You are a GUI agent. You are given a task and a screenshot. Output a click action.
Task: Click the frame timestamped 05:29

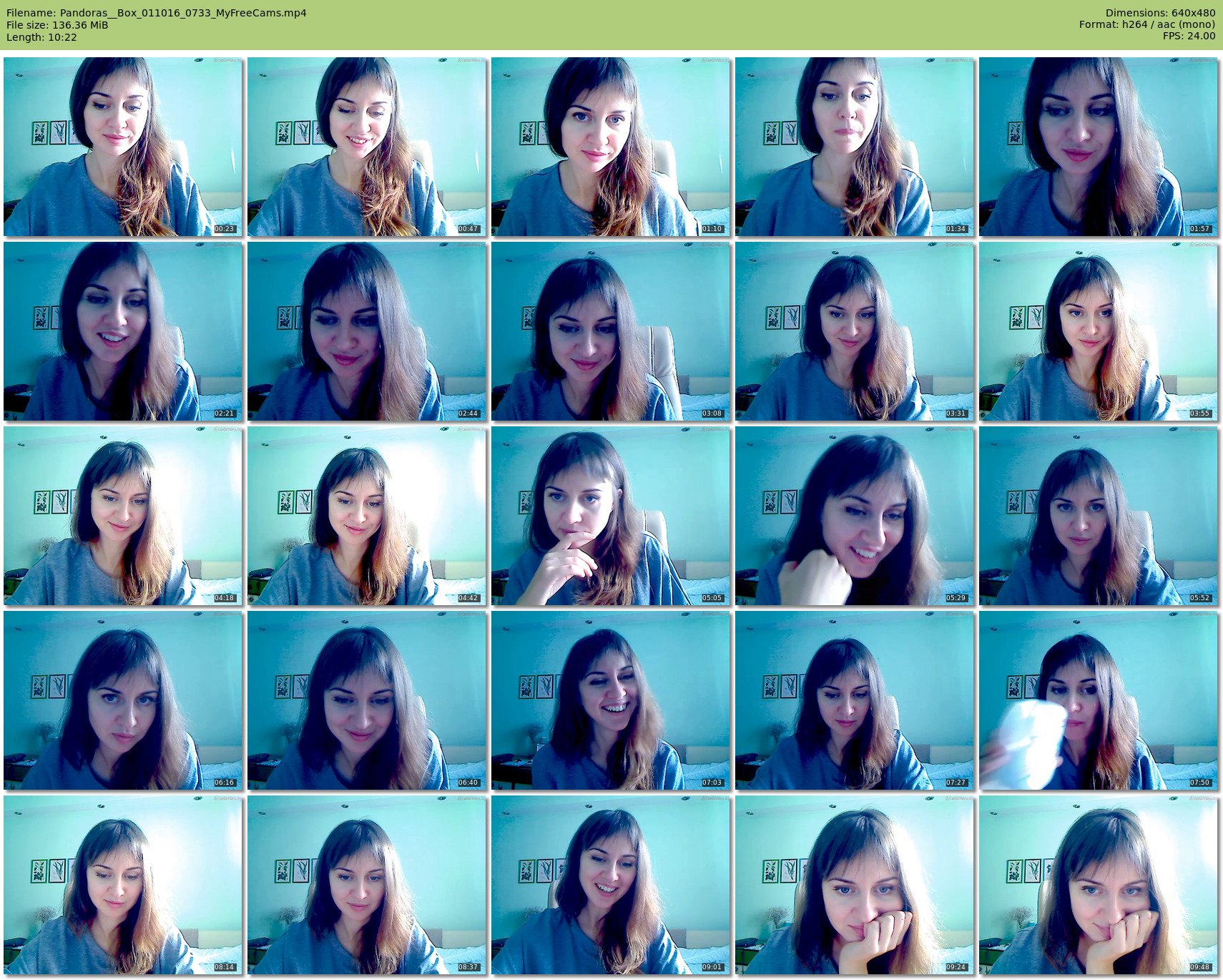coord(854,516)
